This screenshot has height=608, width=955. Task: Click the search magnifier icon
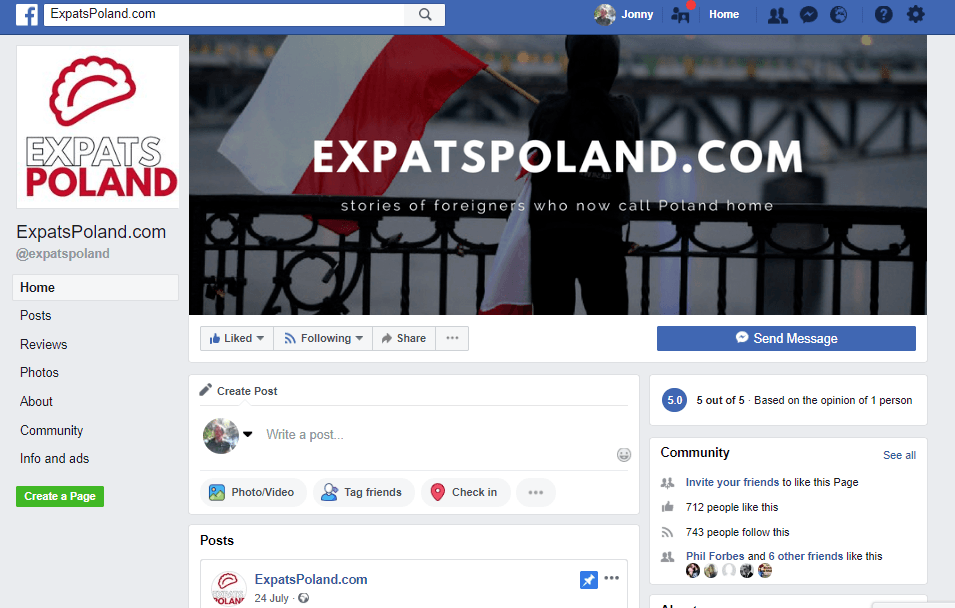pyautogui.click(x=425, y=14)
